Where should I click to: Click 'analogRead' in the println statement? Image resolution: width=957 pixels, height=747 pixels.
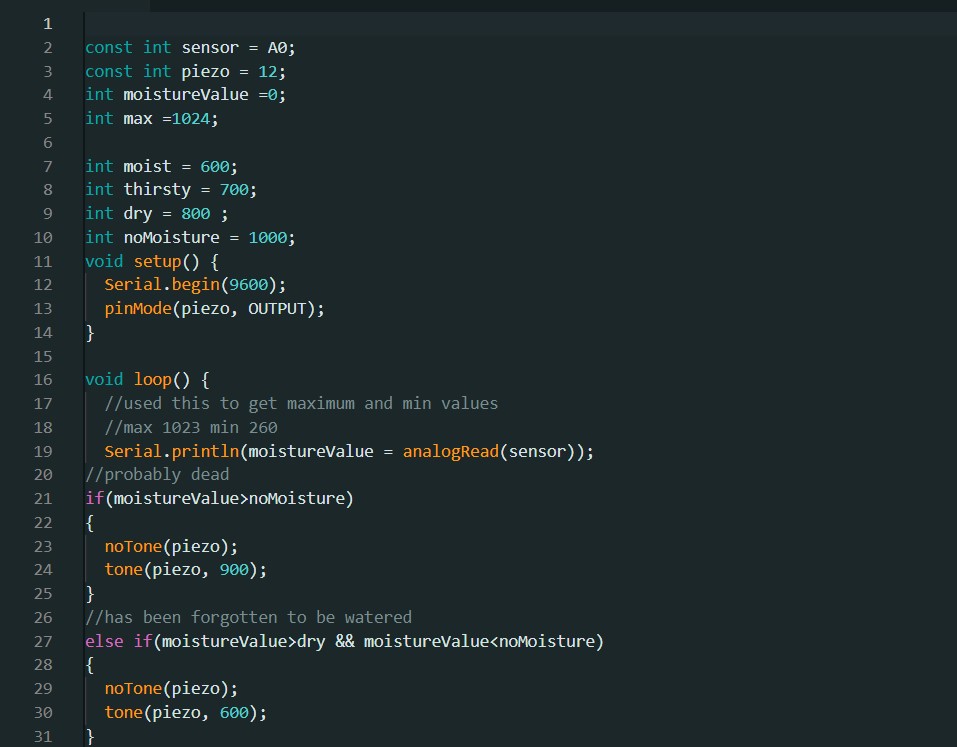coord(450,451)
